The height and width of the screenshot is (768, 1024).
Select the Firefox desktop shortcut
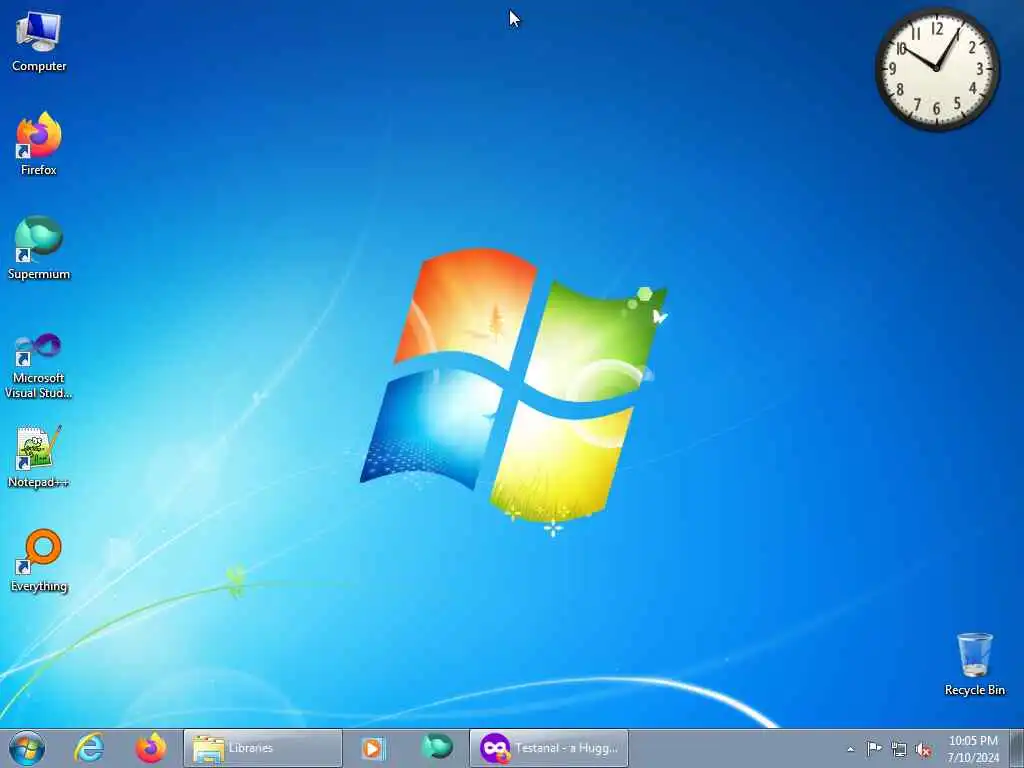pos(39,144)
